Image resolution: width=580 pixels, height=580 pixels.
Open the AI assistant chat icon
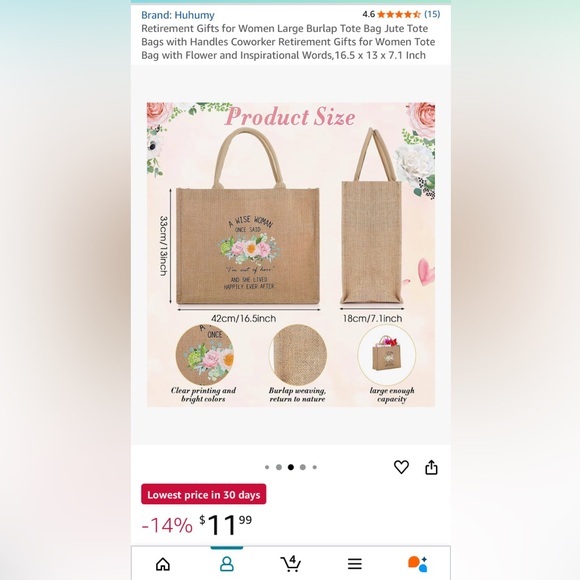(x=418, y=564)
